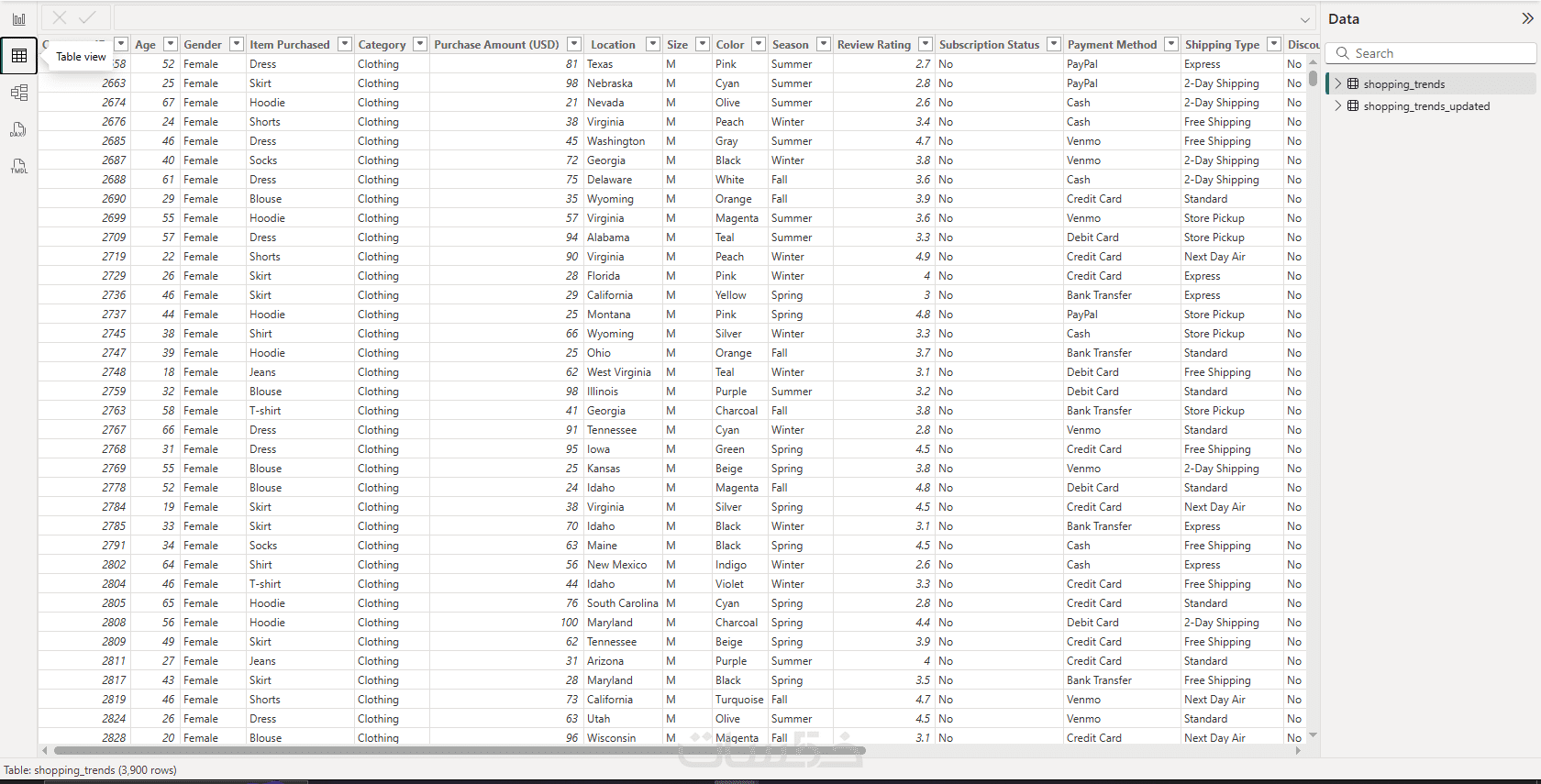Open the Category column filter dropdown

(x=419, y=44)
